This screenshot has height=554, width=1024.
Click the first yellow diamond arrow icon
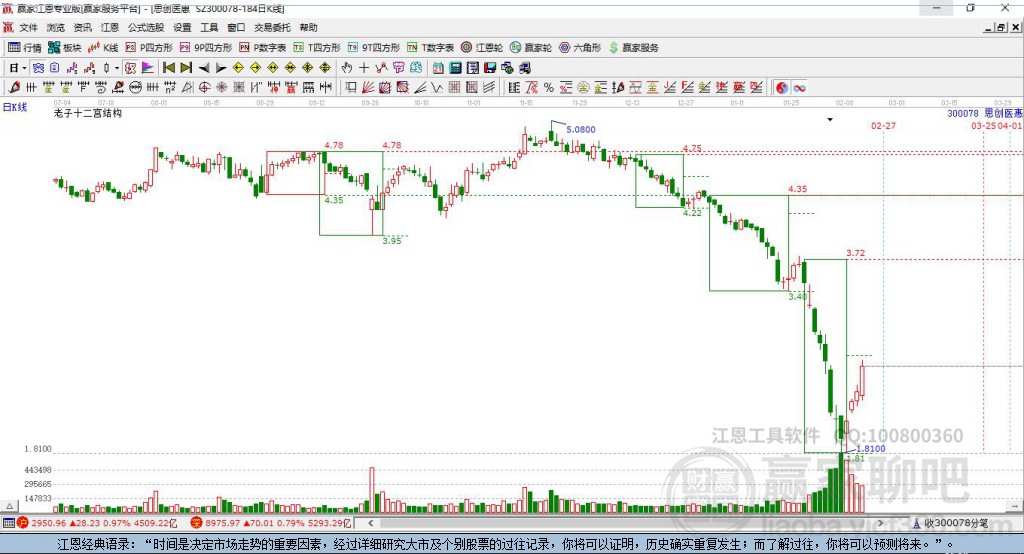[x=238, y=68]
